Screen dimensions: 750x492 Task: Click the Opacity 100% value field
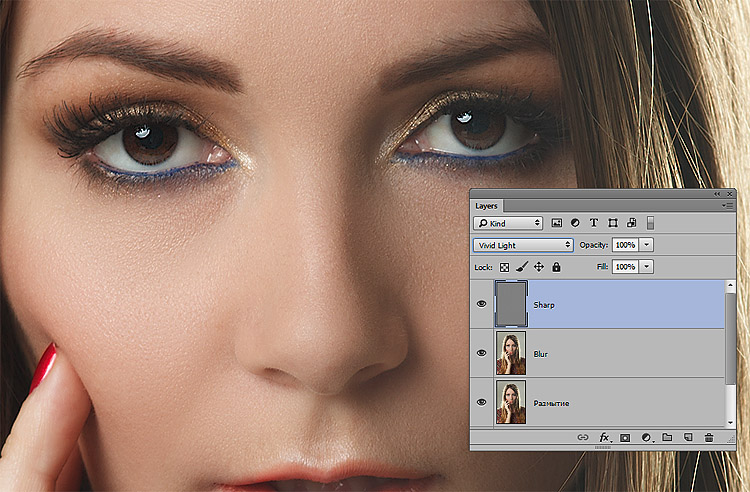tap(626, 245)
